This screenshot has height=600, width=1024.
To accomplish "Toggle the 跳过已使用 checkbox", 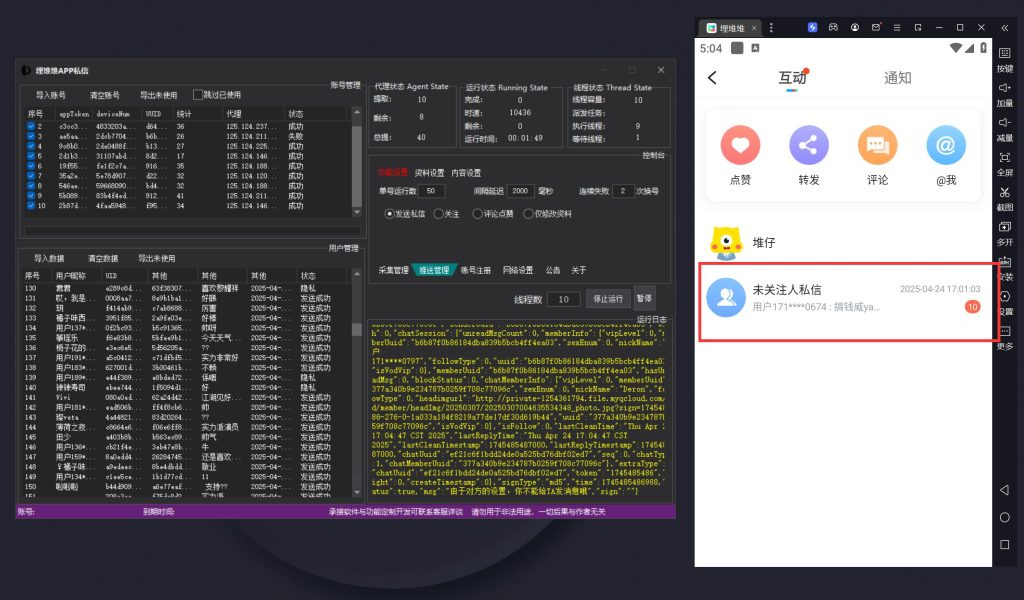I will (x=198, y=95).
